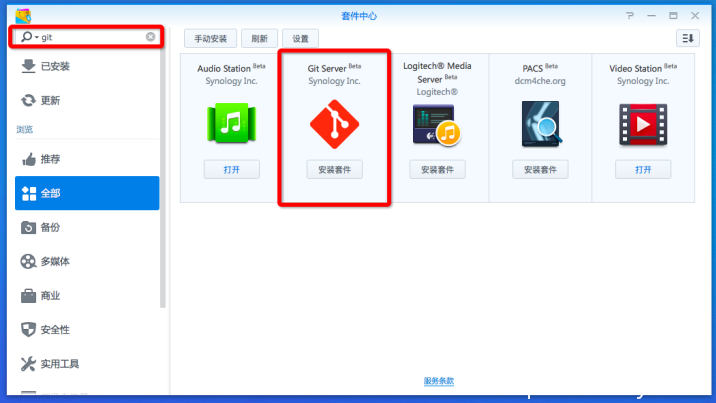Click the 多媒体 film reel icon
Screen dimensions: 716x403
[x=28, y=262]
